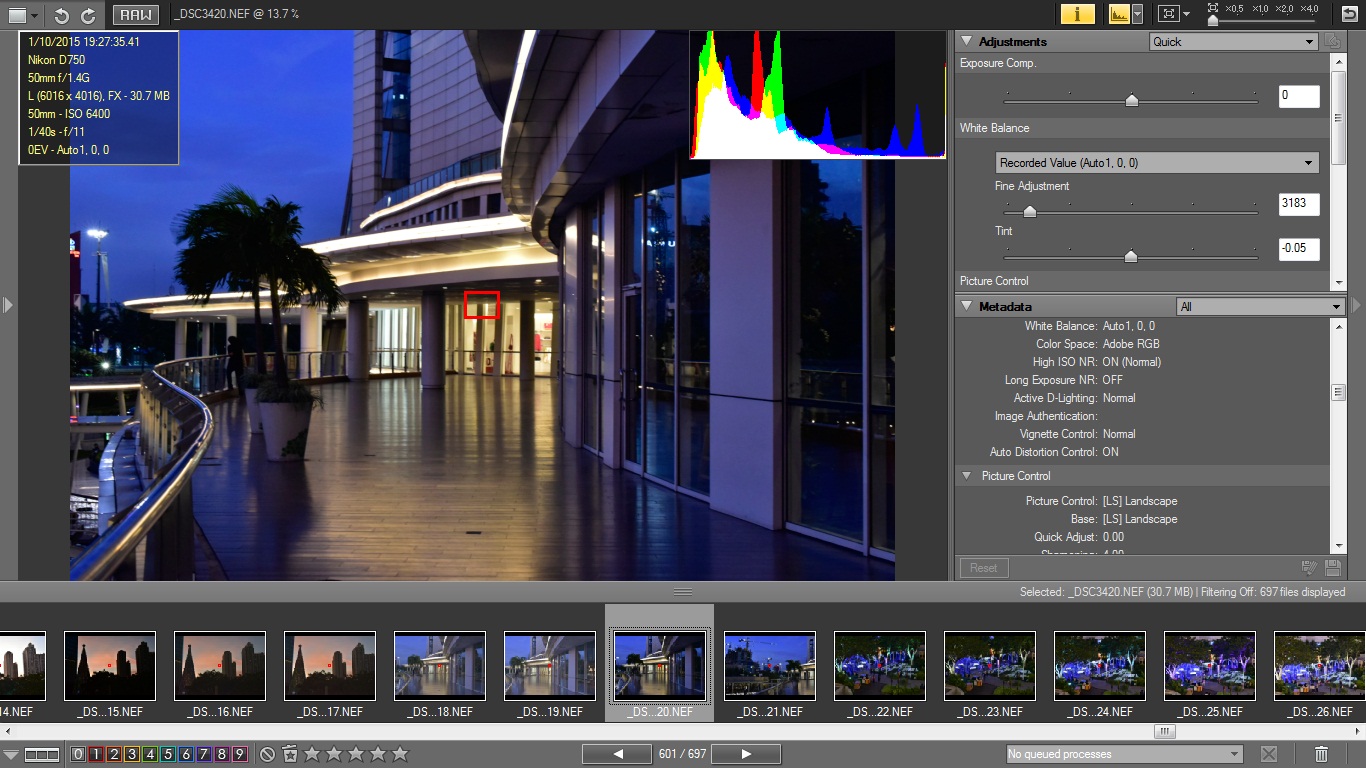Toggle the image information overlay

pyautogui.click(x=1077, y=14)
